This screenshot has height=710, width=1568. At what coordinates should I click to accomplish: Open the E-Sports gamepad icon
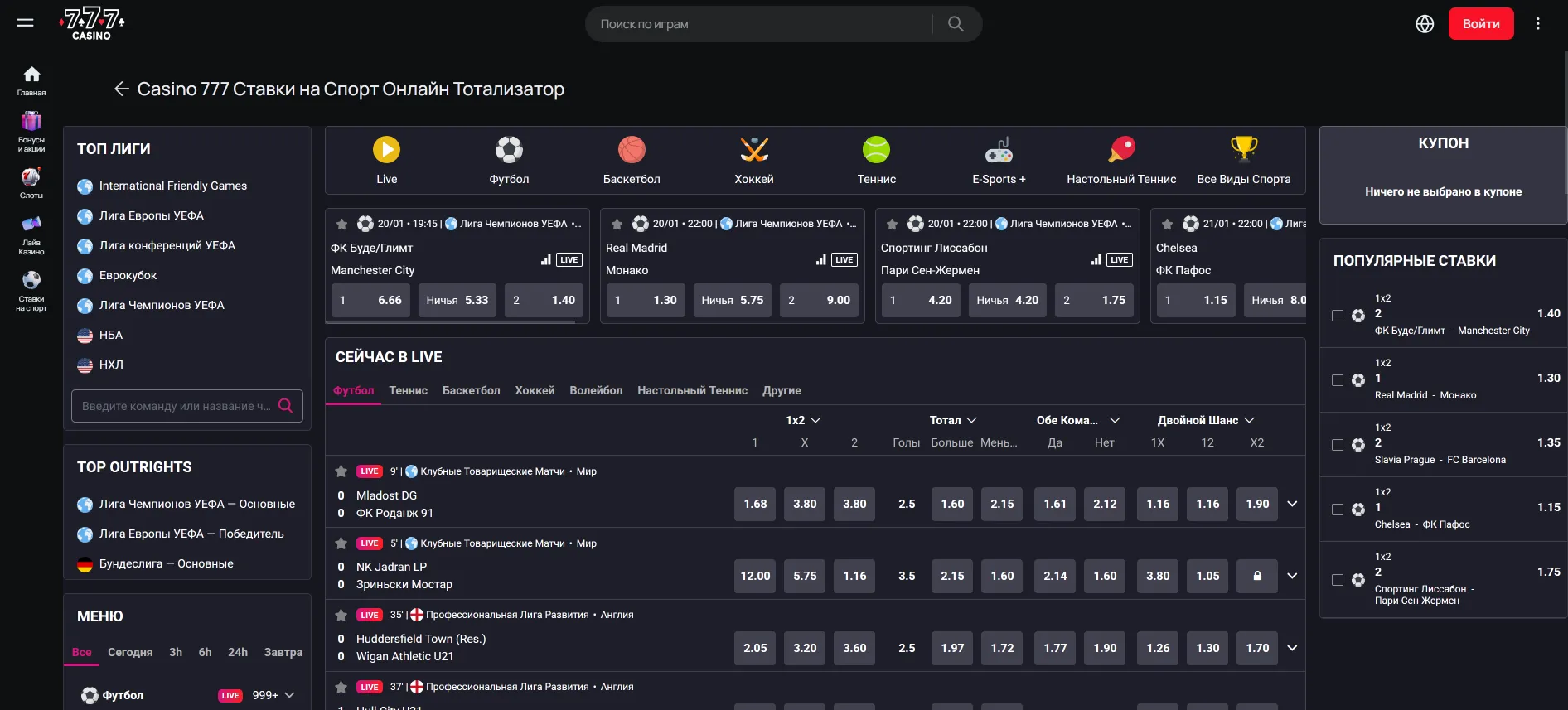(999, 151)
